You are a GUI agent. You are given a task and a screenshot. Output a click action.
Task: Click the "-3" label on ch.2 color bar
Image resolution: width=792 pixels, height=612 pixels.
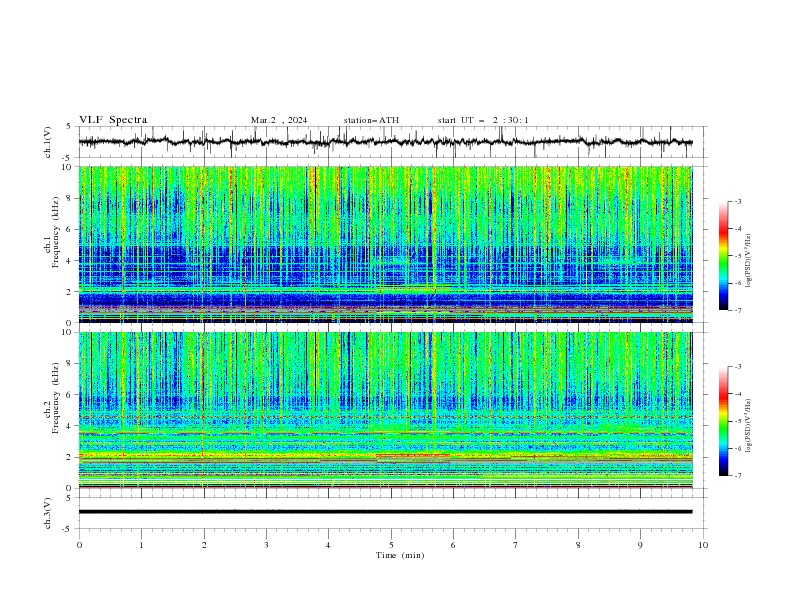pos(737,367)
